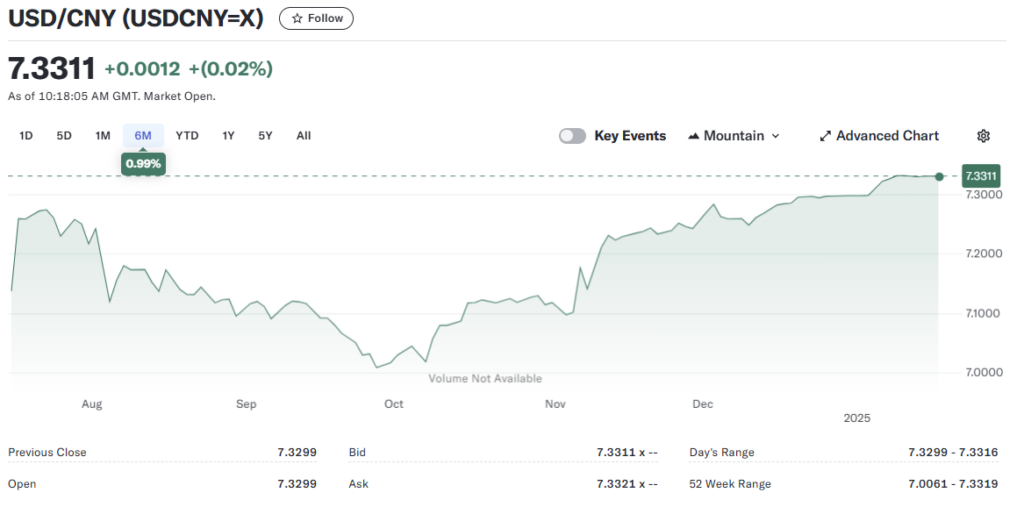Open chart settings gear icon
The image size is (1024, 507).
983,136
